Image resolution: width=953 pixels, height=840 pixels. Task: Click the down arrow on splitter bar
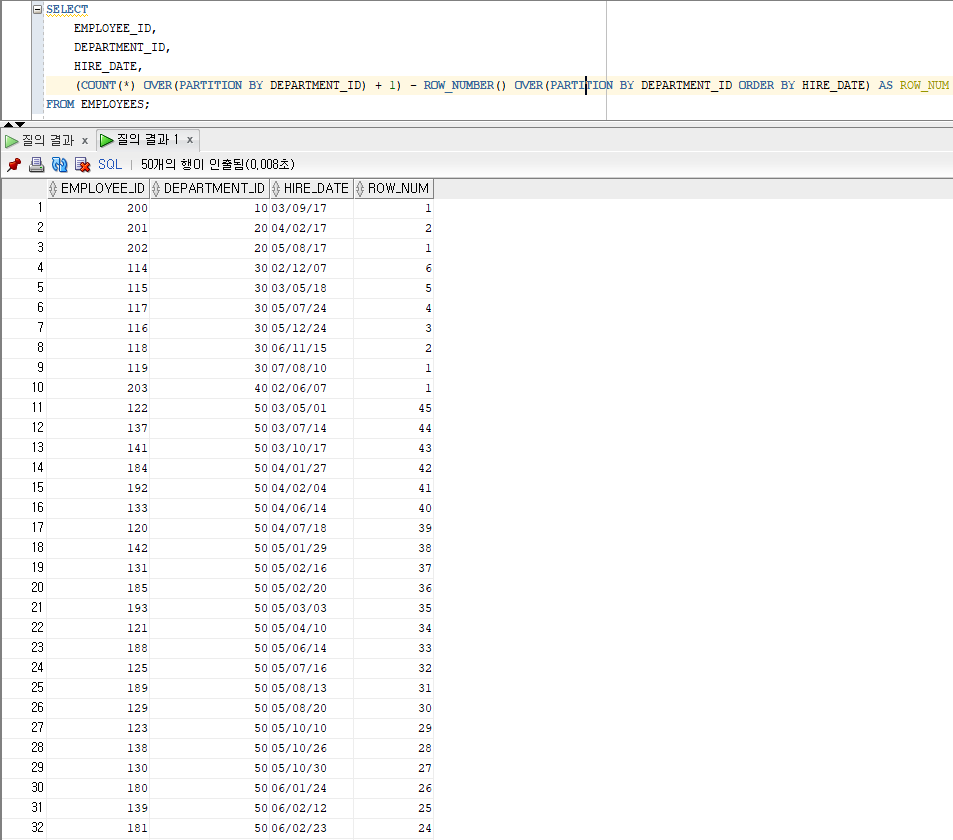[19, 125]
